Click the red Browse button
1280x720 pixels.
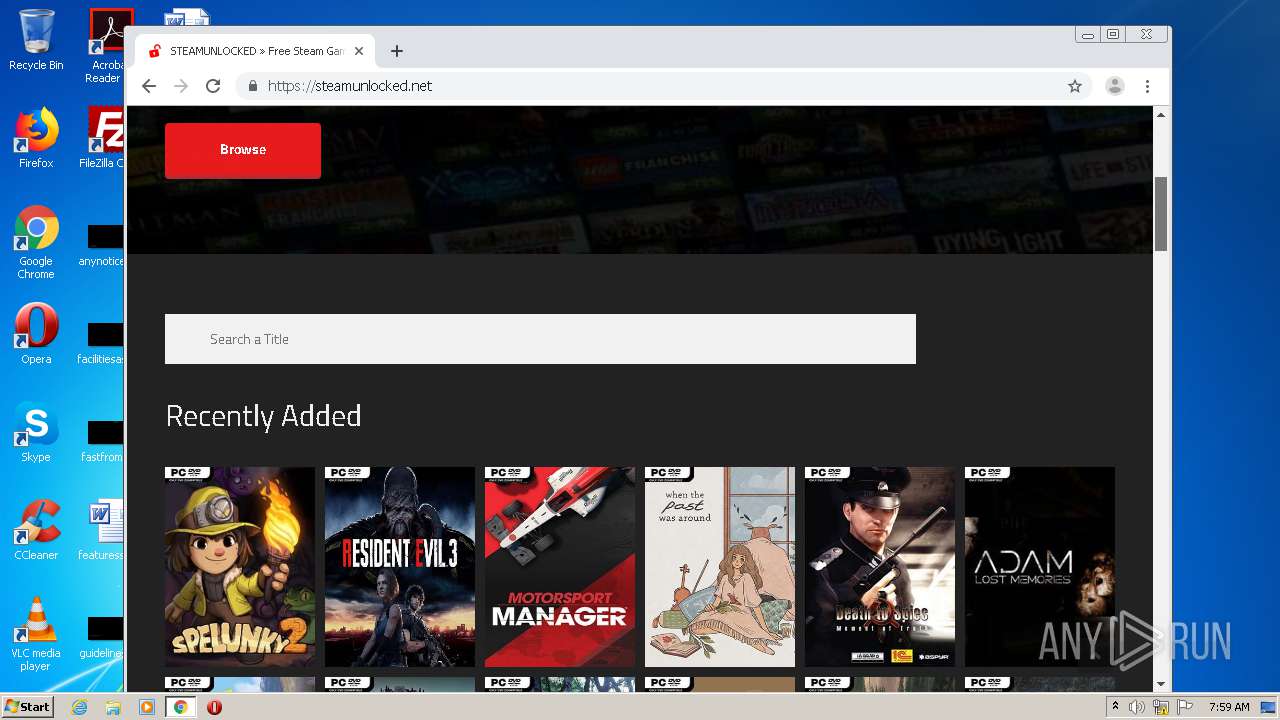(x=243, y=150)
